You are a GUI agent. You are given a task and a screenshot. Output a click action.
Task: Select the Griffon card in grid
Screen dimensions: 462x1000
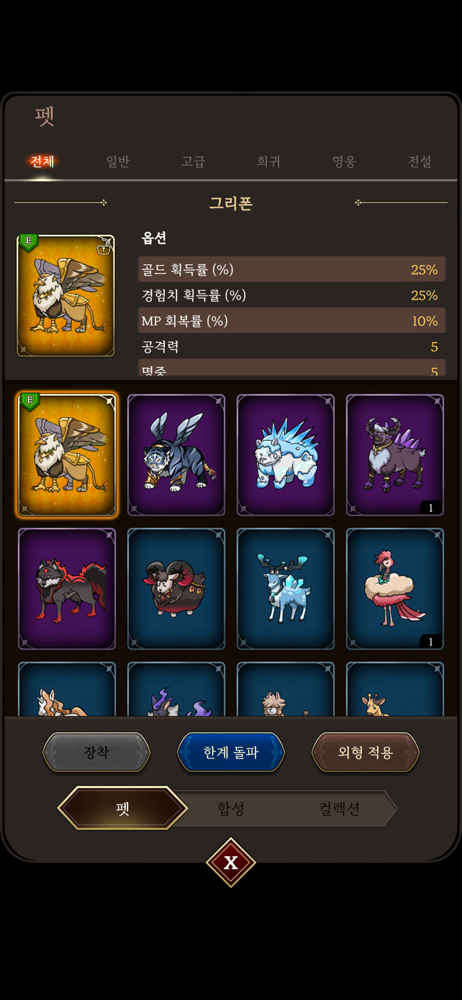click(x=67, y=455)
